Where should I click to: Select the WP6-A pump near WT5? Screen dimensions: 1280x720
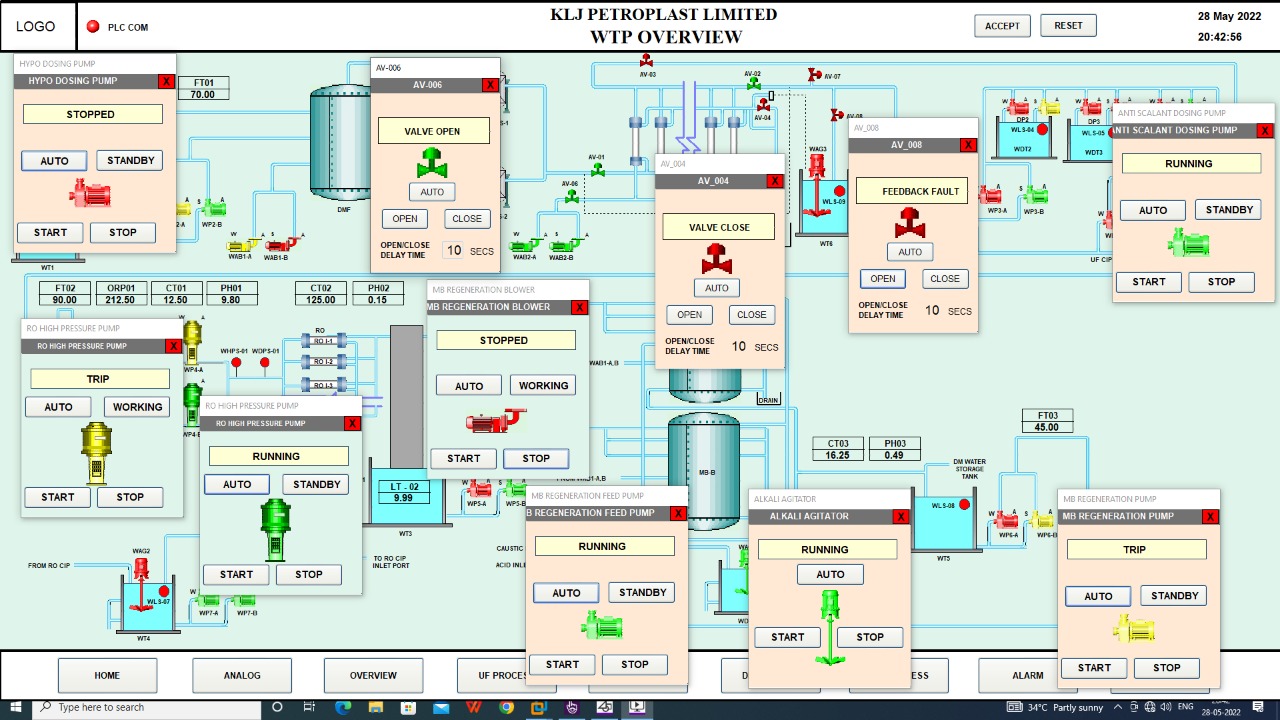pos(1007,520)
